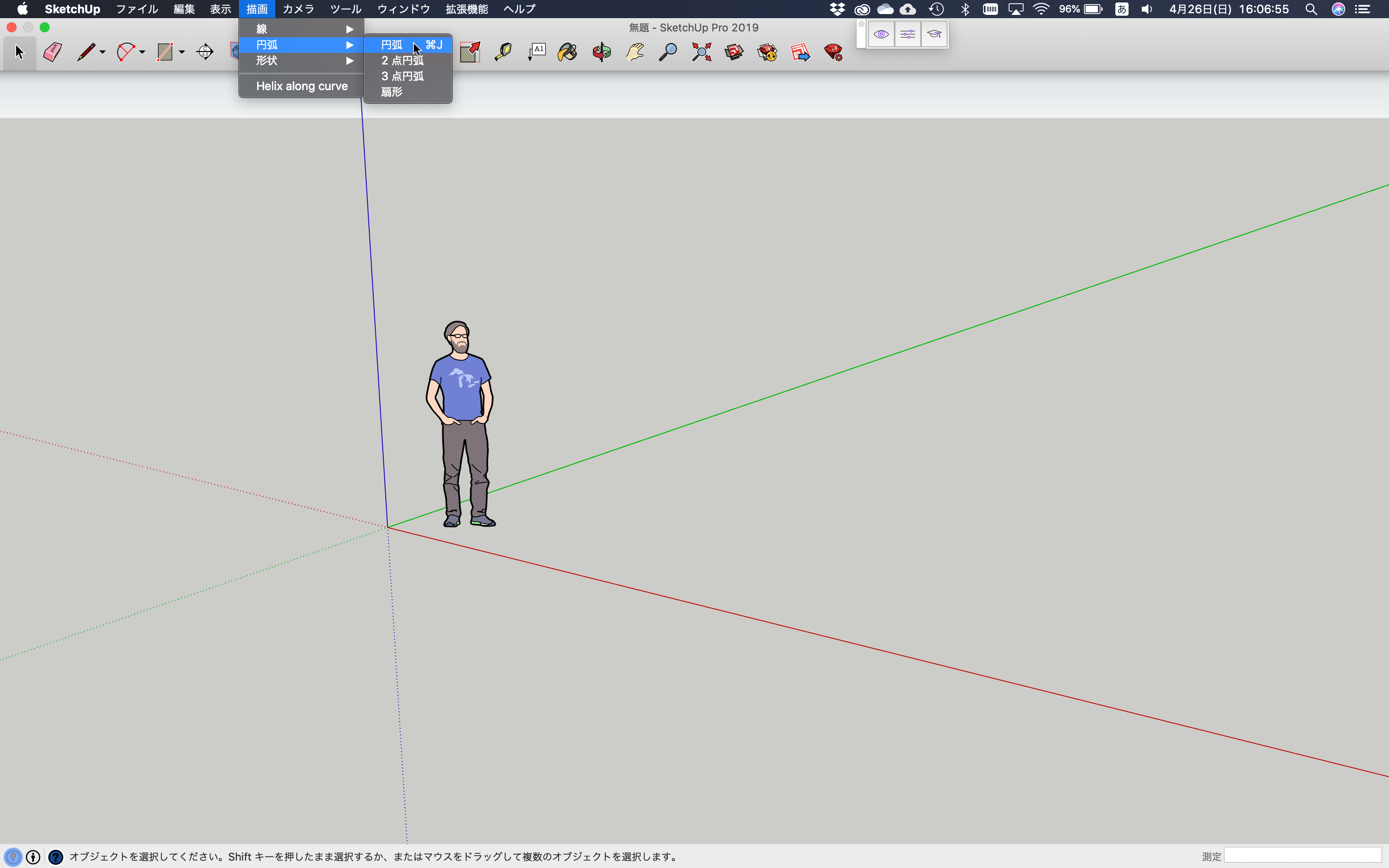This screenshot has height=868, width=1389.
Task: Click the standing scale figure person
Action: [461, 424]
